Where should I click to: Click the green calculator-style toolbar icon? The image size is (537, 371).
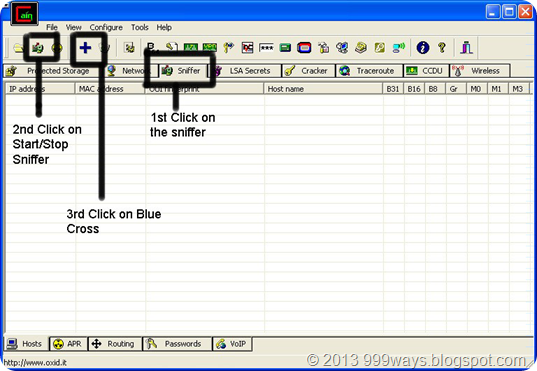pyautogui.click(x=285, y=48)
